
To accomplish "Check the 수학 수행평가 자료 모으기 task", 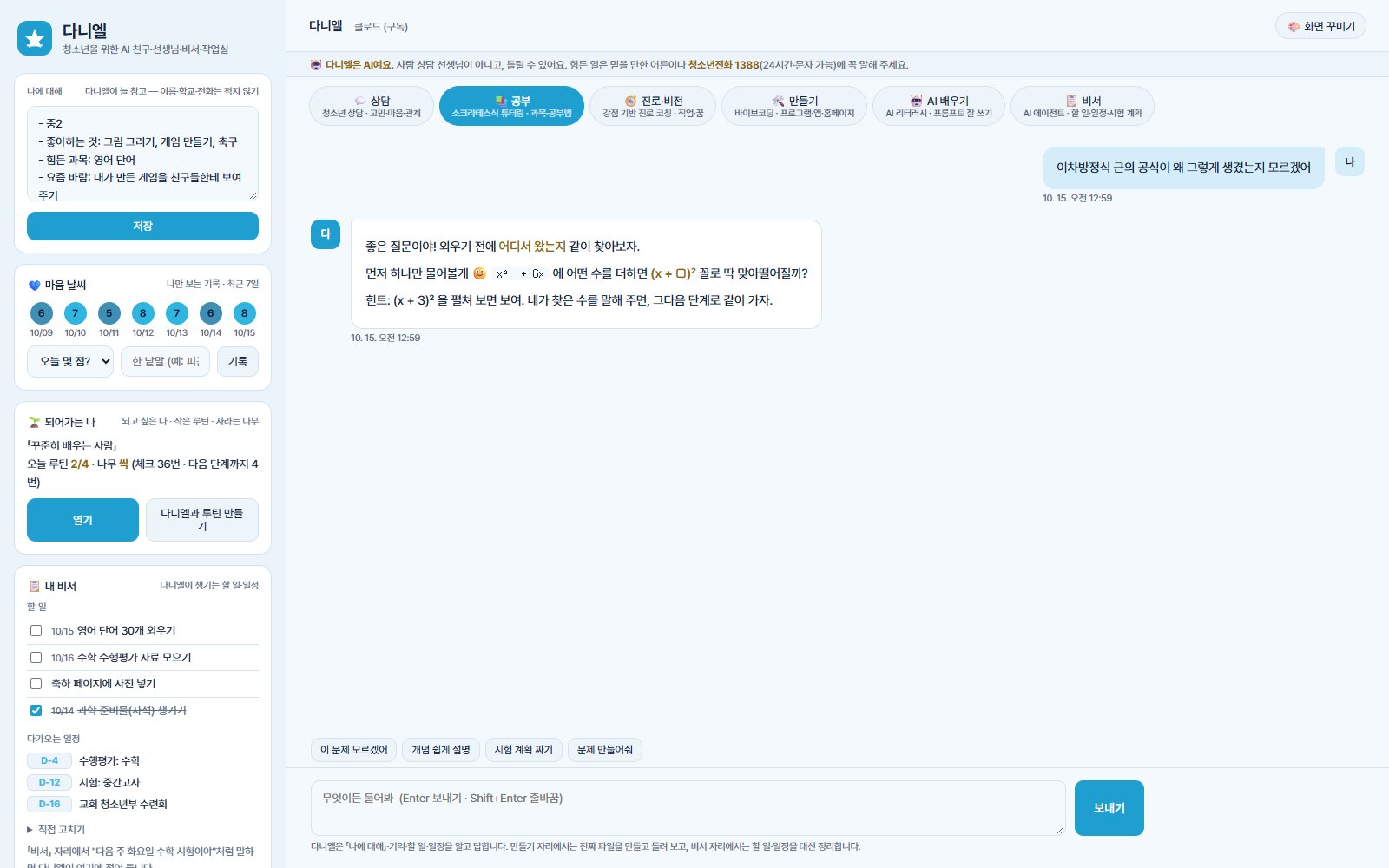I will pyautogui.click(x=36, y=657).
